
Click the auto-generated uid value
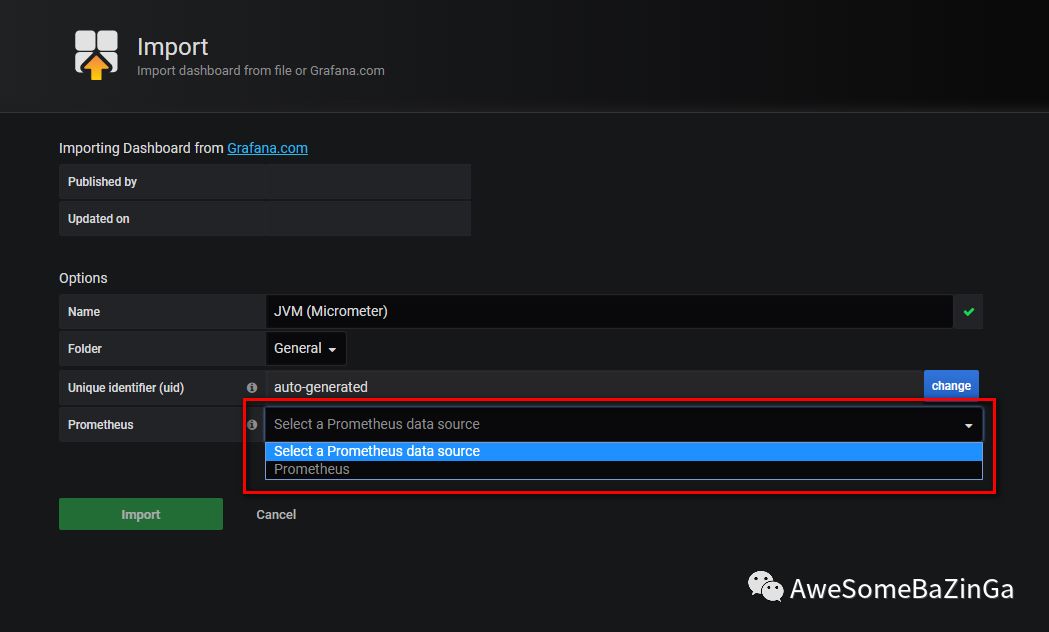pos(320,387)
